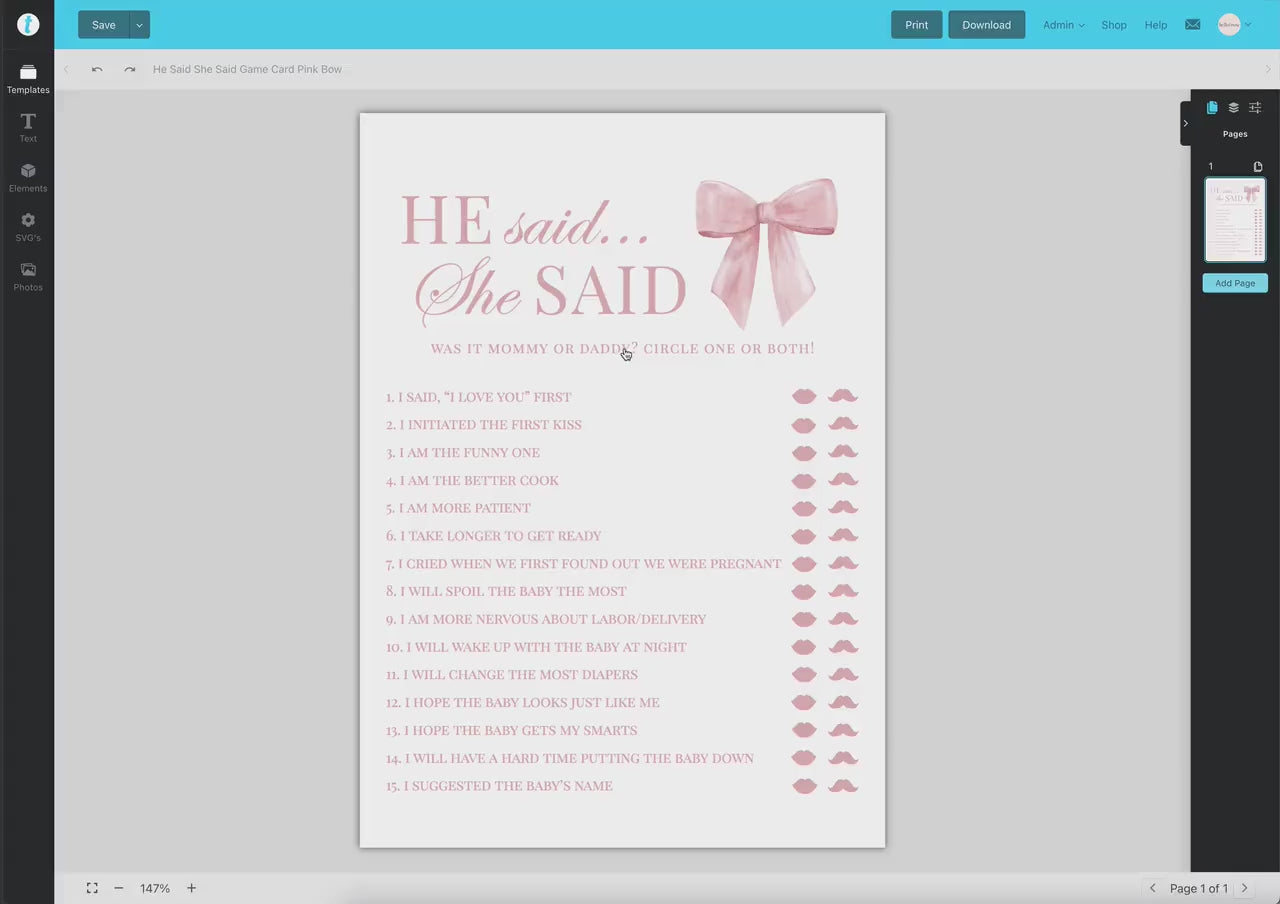Click the Redo arrow icon
The height and width of the screenshot is (904, 1280).
130,69
